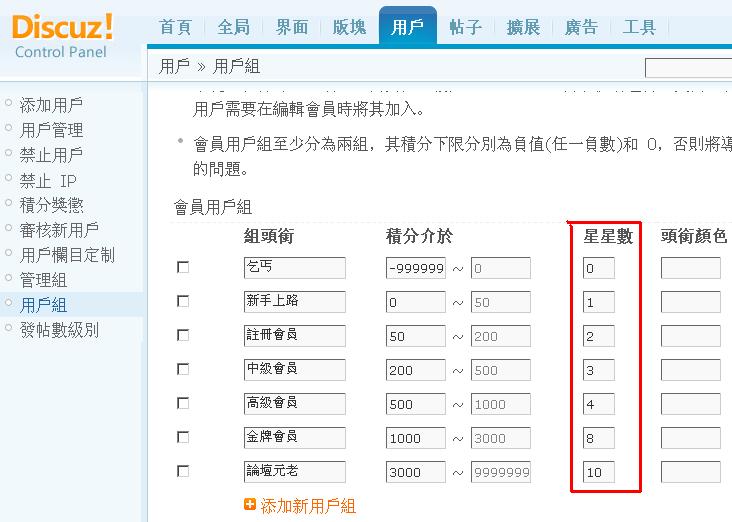Open 積分獎懲 from the left menu
Screen dimensions: 732x522
51,205
